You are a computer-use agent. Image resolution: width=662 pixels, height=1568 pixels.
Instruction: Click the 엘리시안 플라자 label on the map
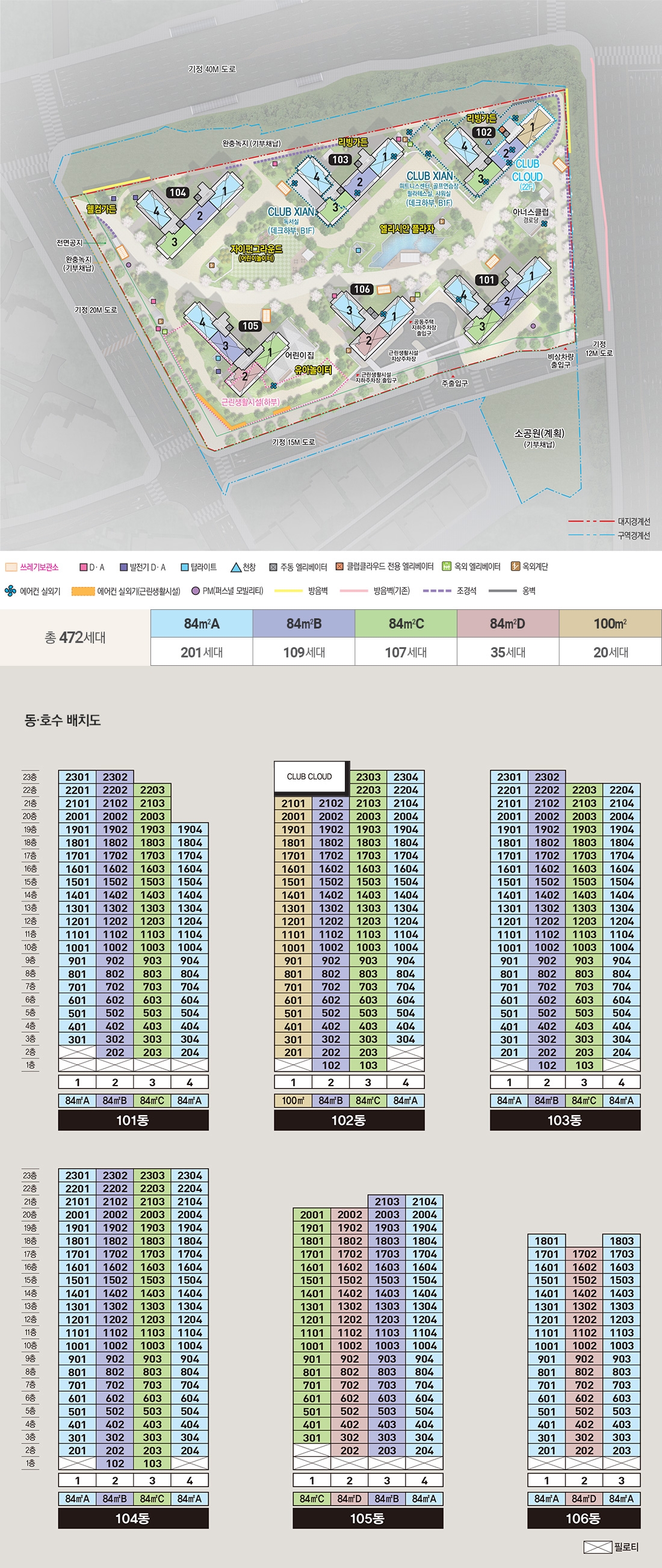(x=407, y=229)
